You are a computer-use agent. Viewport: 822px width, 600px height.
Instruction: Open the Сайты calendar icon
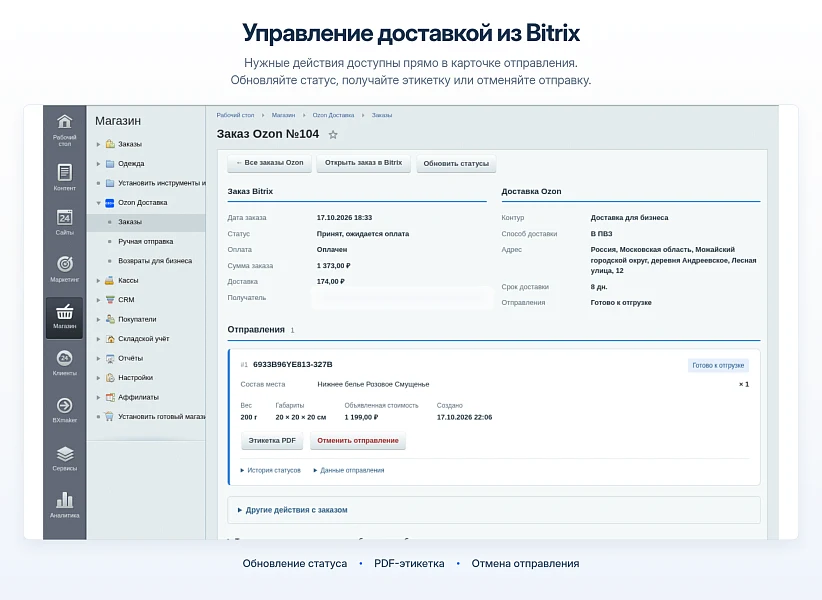(x=64, y=217)
